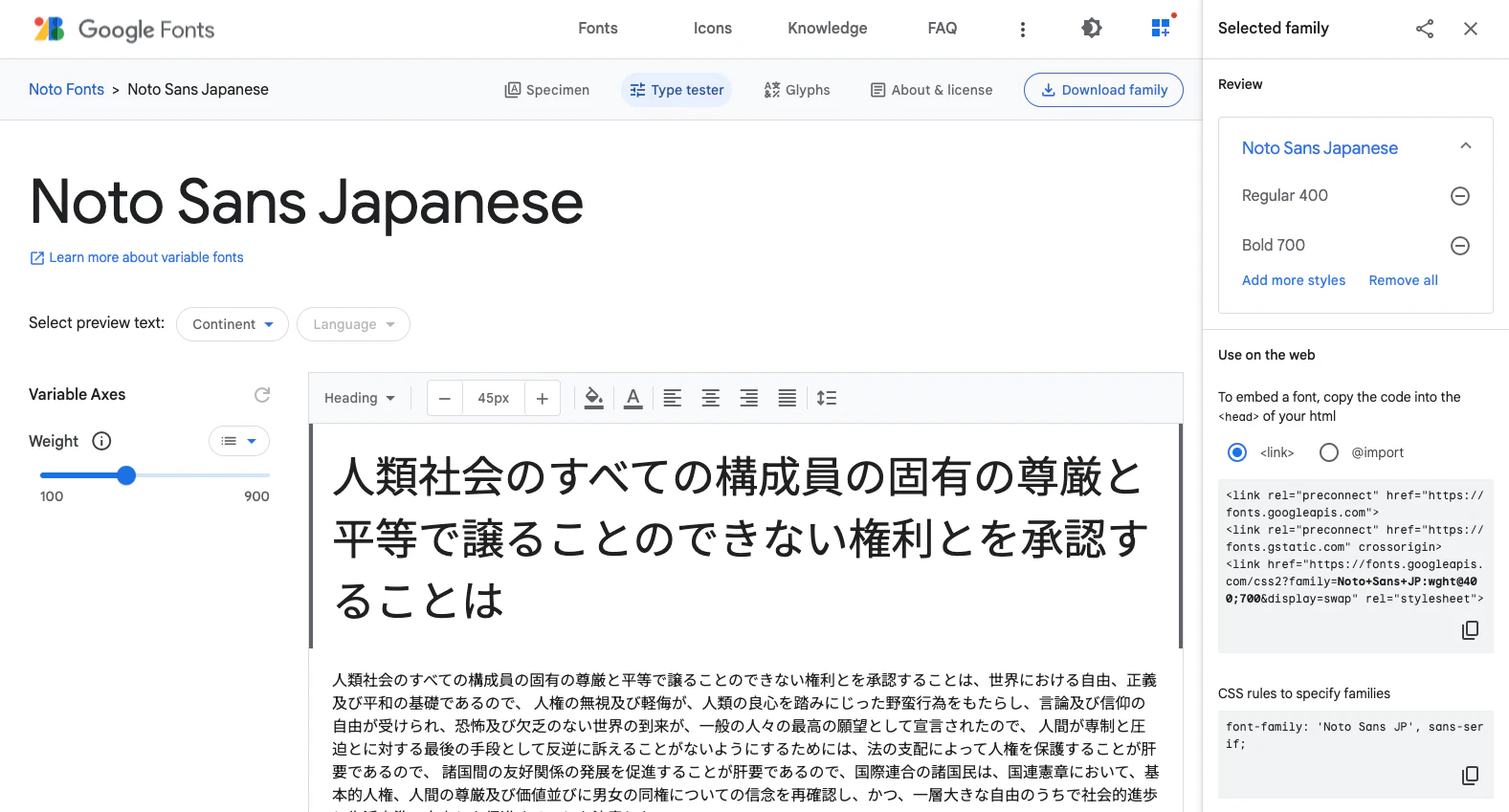Image resolution: width=1509 pixels, height=812 pixels.
Task: Toggle the dark theme brightness icon
Action: click(x=1092, y=29)
